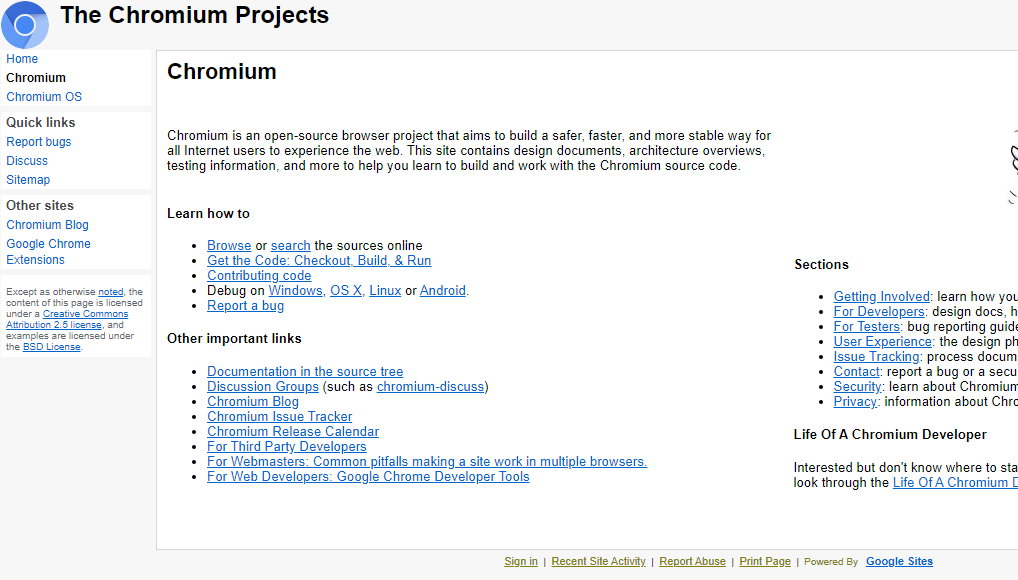Open the Home sidebar link
This screenshot has width=1018, height=580.
click(x=22, y=58)
